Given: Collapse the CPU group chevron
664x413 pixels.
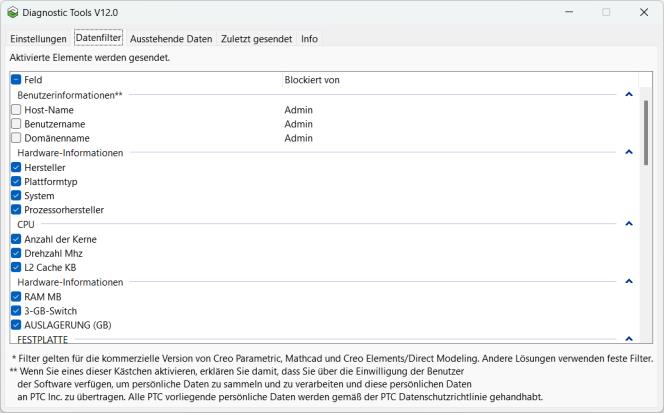Looking at the screenshot, I should tap(629, 224).
